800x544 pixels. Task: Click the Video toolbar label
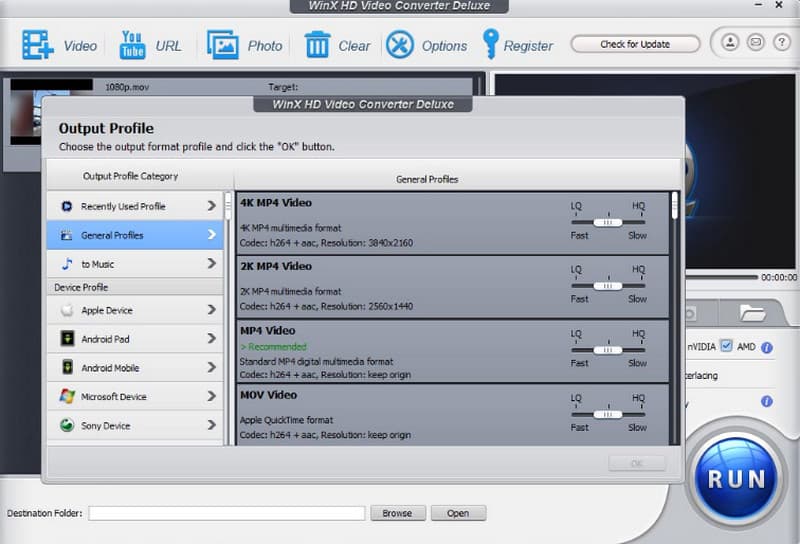pos(80,46)
